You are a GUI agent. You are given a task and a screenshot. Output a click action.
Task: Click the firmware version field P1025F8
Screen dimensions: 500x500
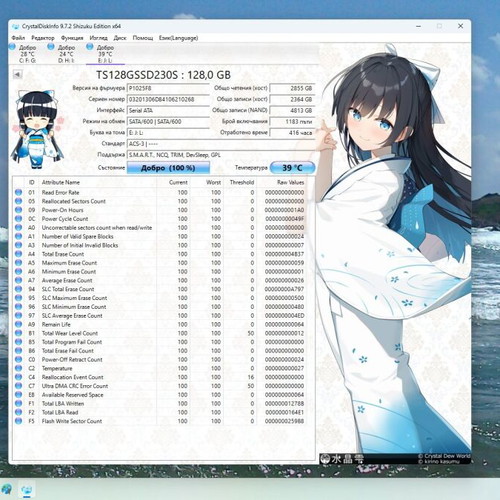(x=168, y=88)
